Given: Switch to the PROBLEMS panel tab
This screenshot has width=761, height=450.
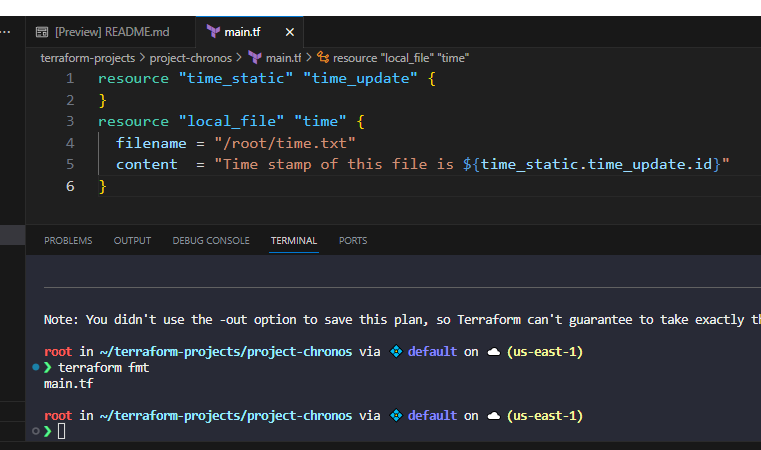Looking at the screenshot, I should [x=68, y=241].
